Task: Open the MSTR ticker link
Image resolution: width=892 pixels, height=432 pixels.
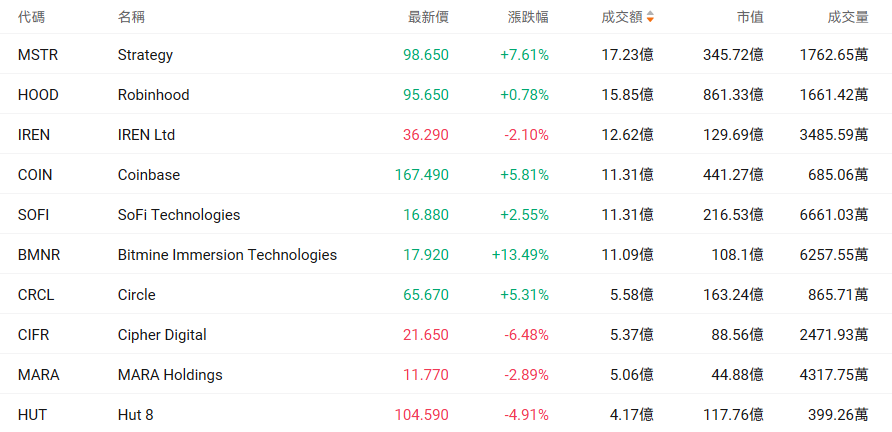Action: click(38, 55)
